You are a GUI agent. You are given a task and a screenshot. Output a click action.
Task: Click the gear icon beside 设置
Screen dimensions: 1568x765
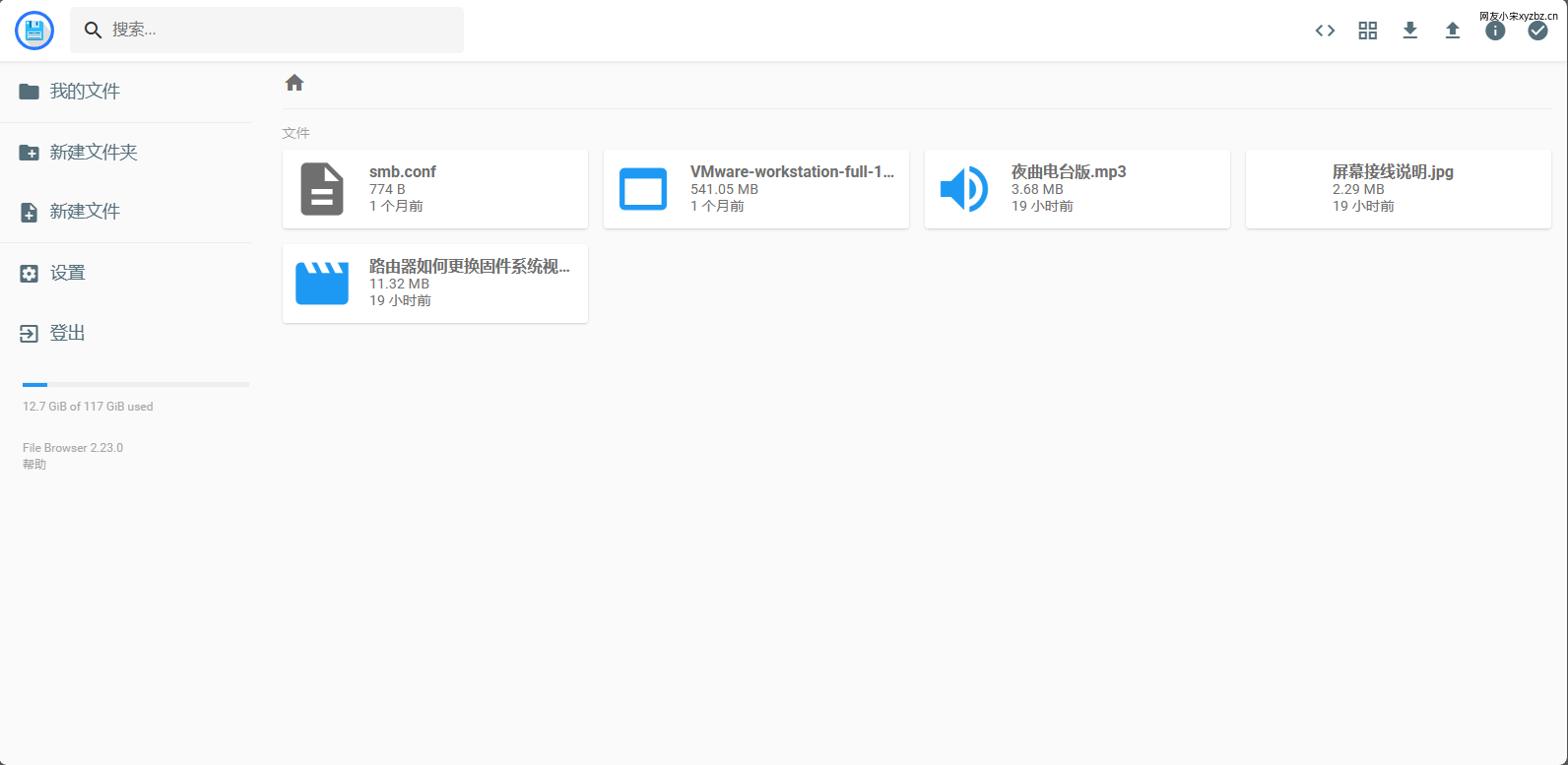[30, 274]
